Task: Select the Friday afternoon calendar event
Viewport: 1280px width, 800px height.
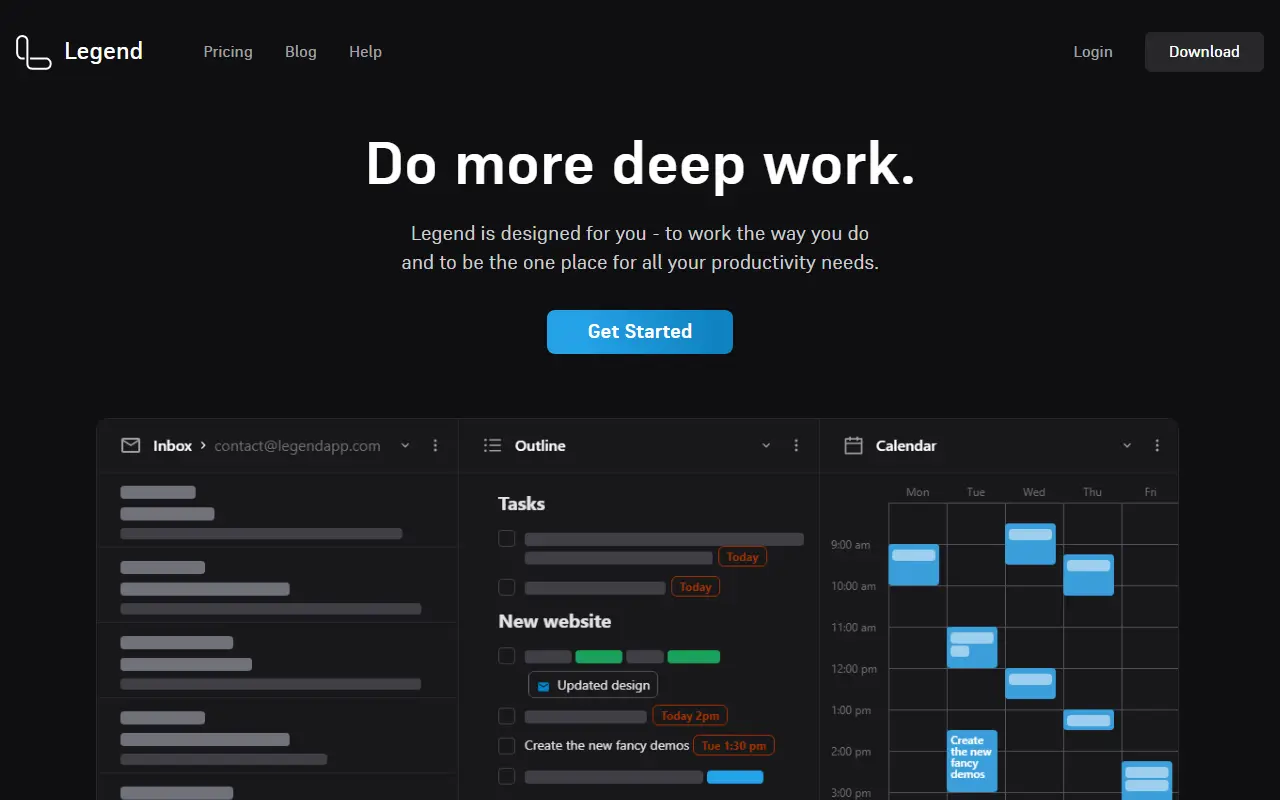Action: (1147, 781)
